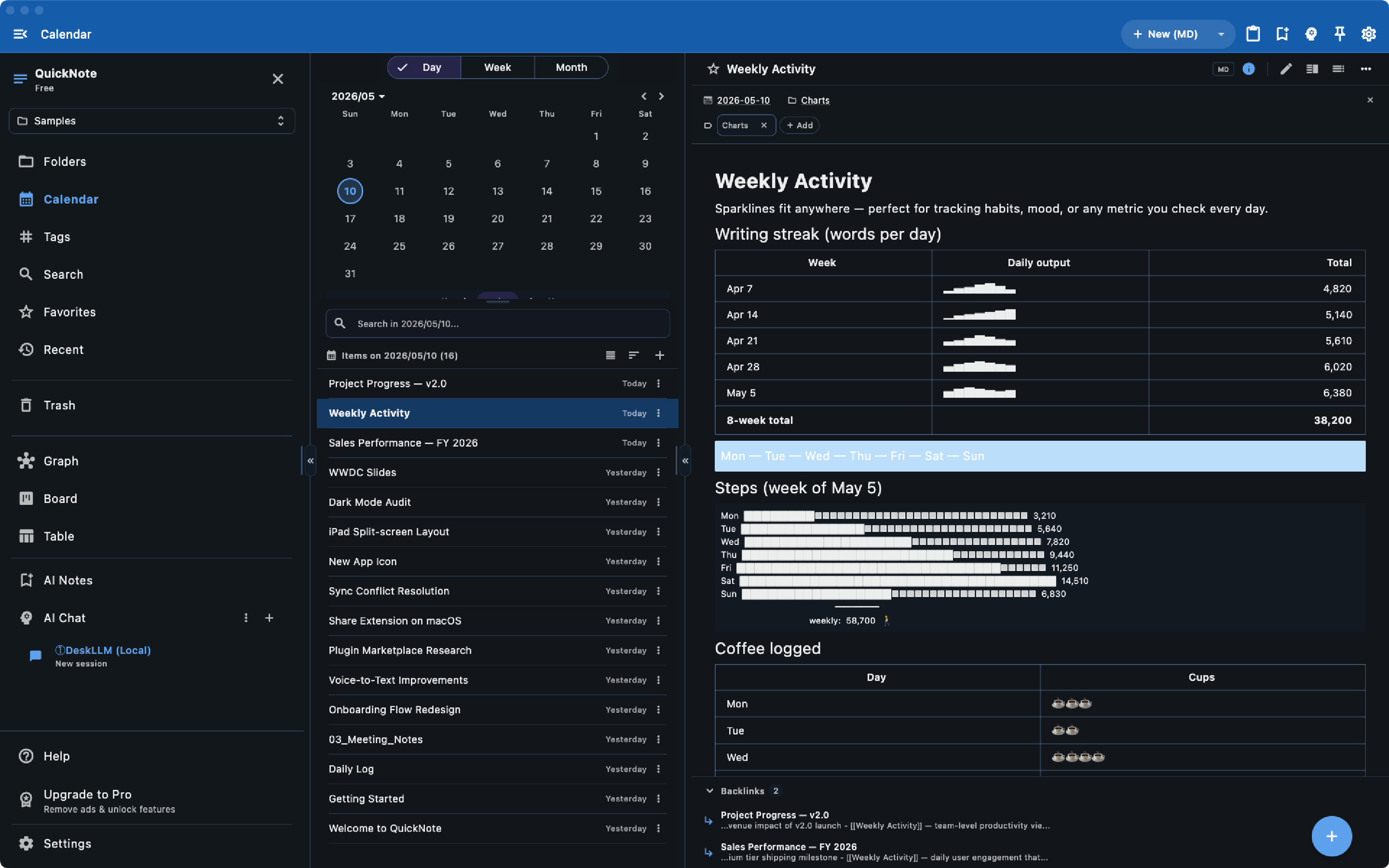
Task: Select May 15 in calendar
Action: tap(596, 191)
